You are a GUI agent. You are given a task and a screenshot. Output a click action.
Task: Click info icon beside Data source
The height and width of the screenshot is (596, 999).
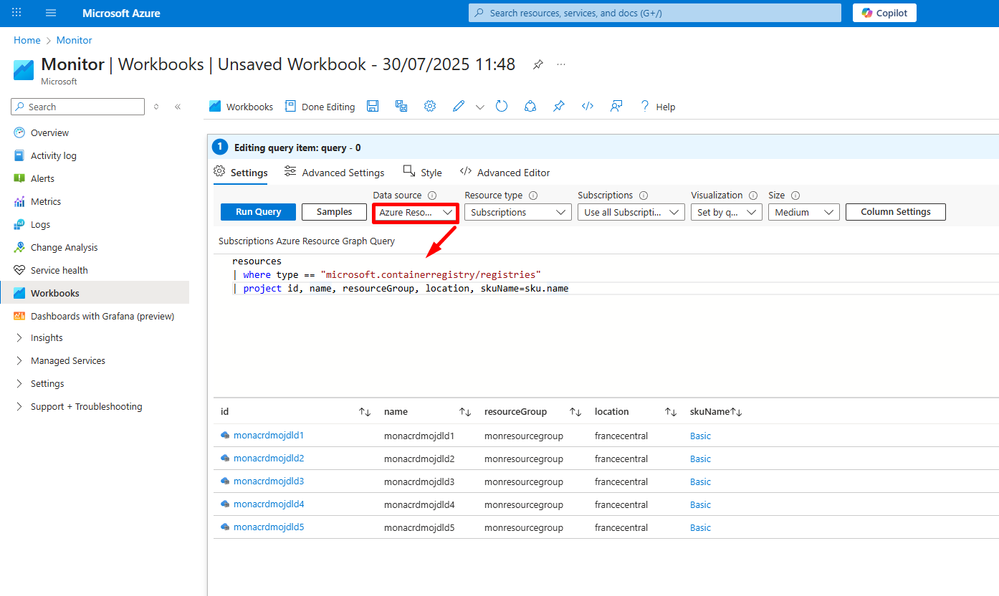tap(432, 196)
